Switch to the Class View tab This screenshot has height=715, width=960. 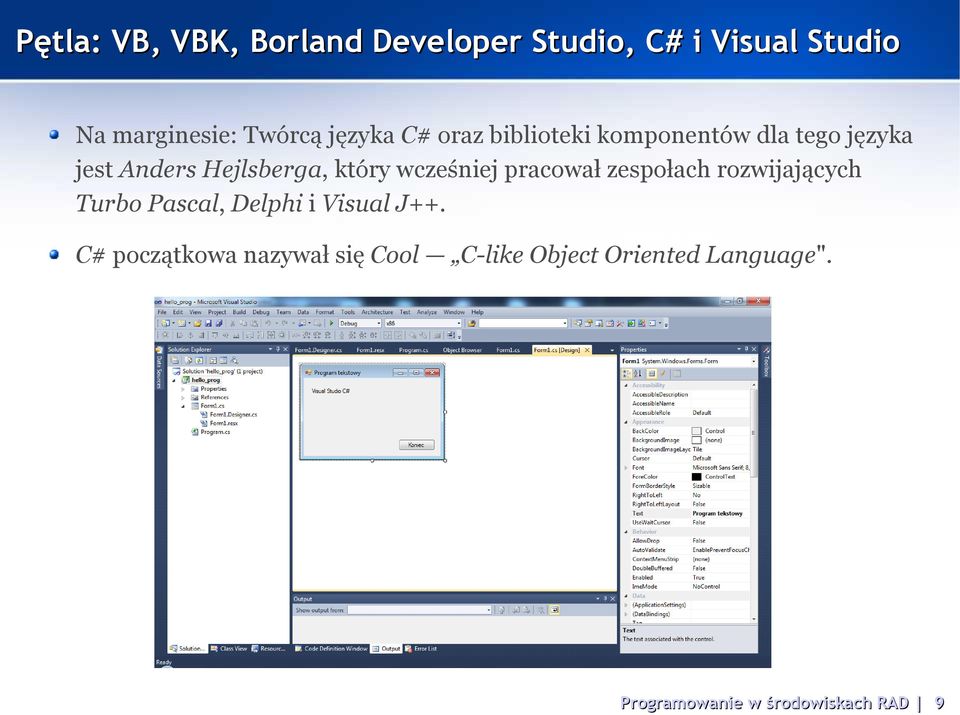(x=229, y=648)
